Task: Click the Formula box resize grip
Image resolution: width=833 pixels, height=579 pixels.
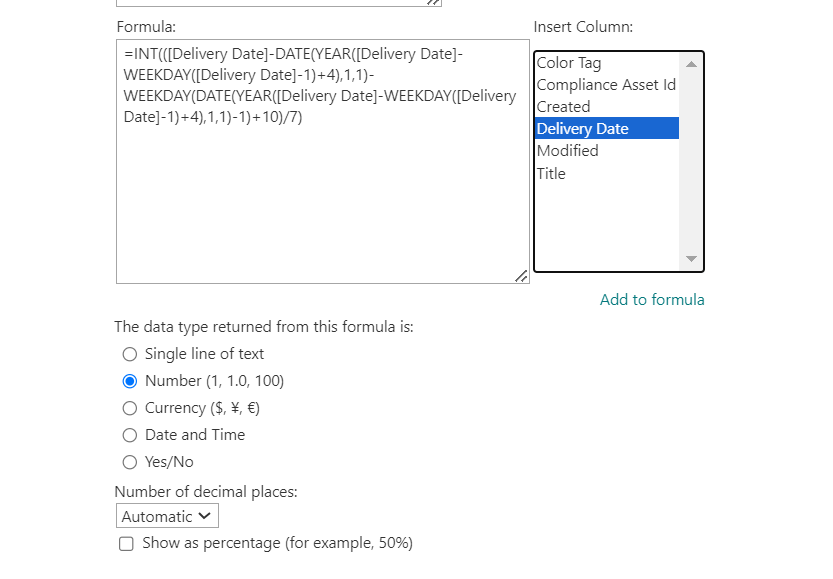Action: (521, 276)
